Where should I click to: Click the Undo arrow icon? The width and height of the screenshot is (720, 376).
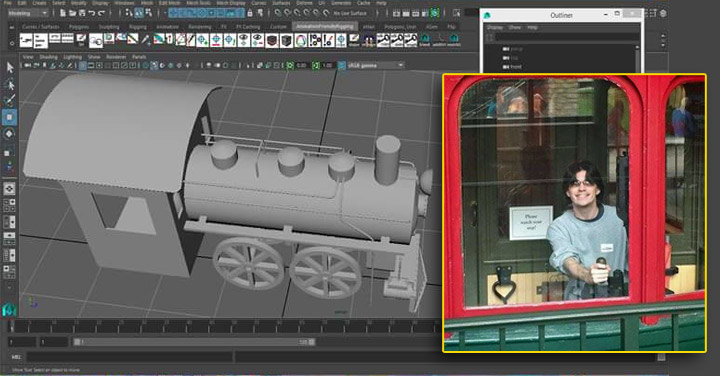(x=92, y=13)
